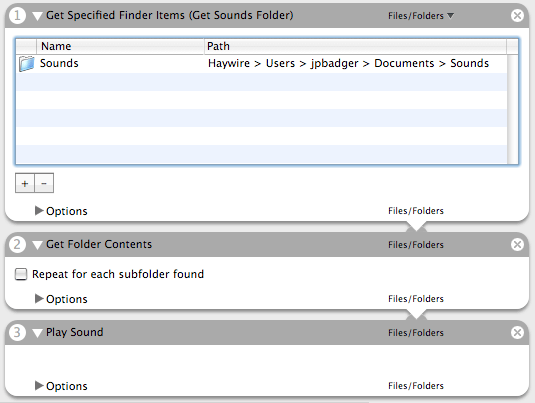Click step number 1 badge
The image size is (535, 403).
[x=17, y=16]
